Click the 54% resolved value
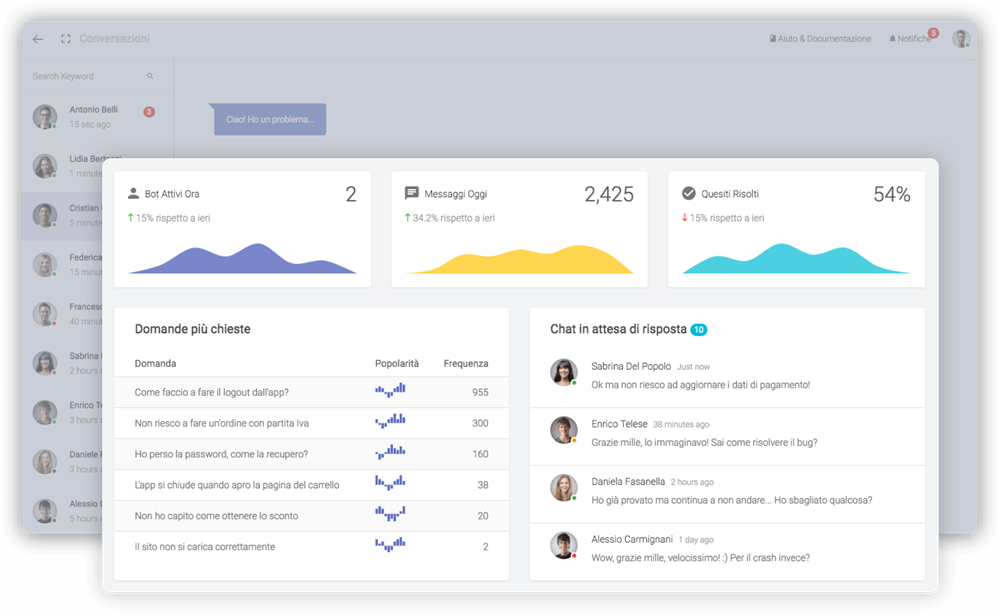Viewport: 1000px width, 616px height. pyautogui.click(x=892, y=194)
